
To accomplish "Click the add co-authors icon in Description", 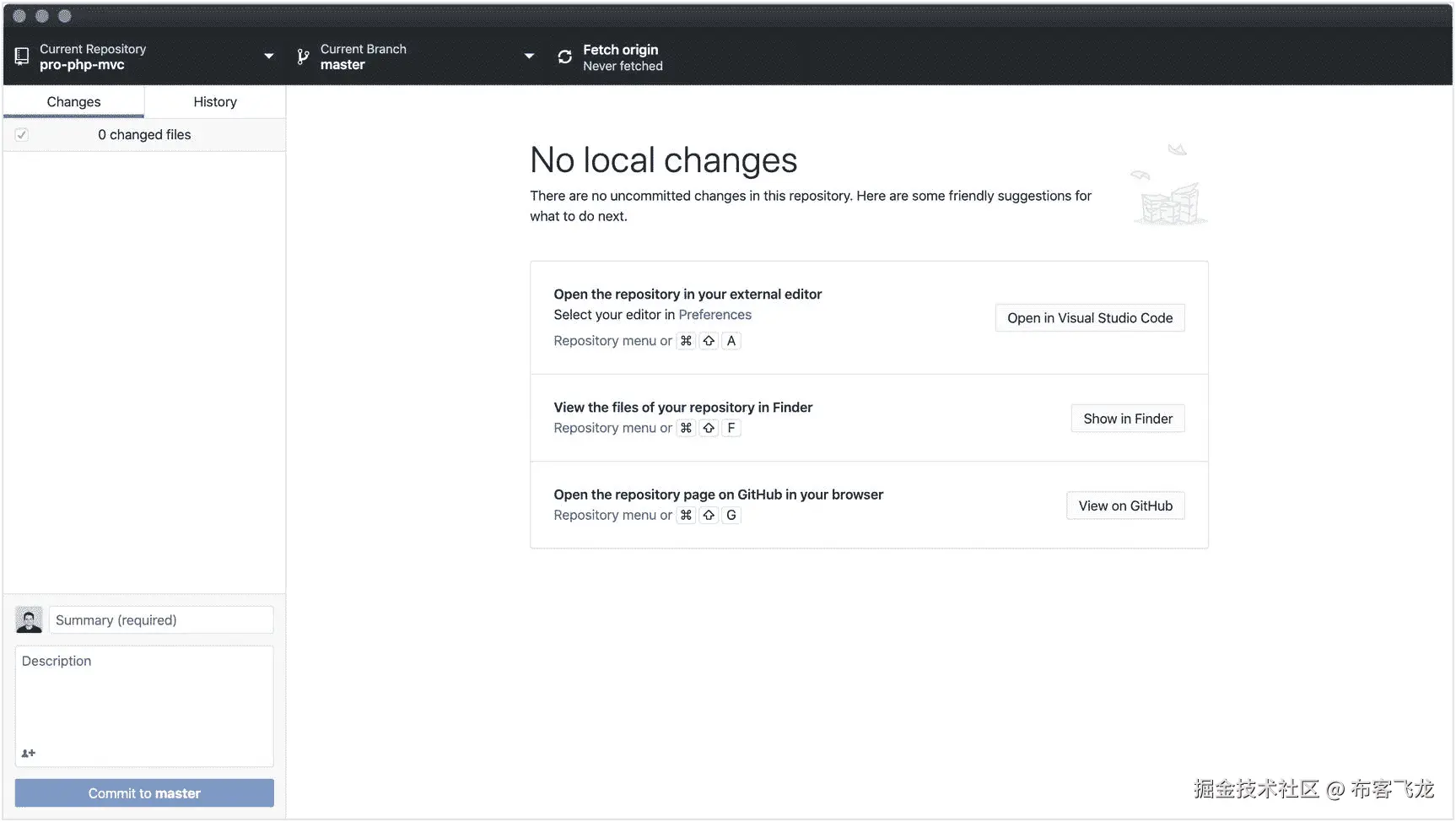I will [29, 753].
